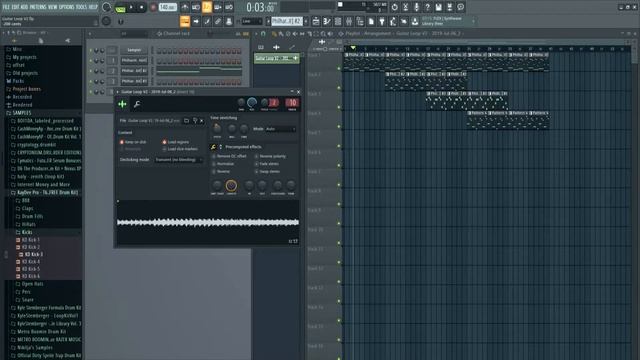Enable Remove DC offset effect
The width and height of the screenshot is (640, 360).
click(229, 156)
